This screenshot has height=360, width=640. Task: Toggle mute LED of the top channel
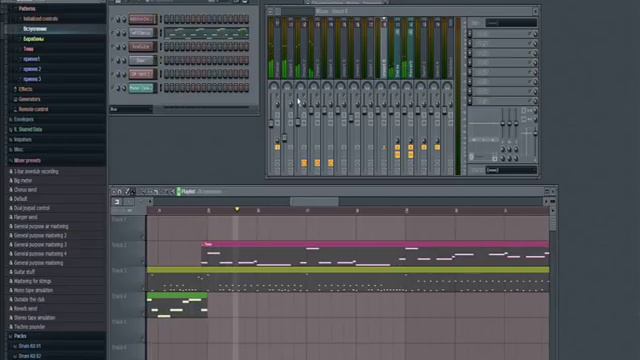(x=112, y=19)
